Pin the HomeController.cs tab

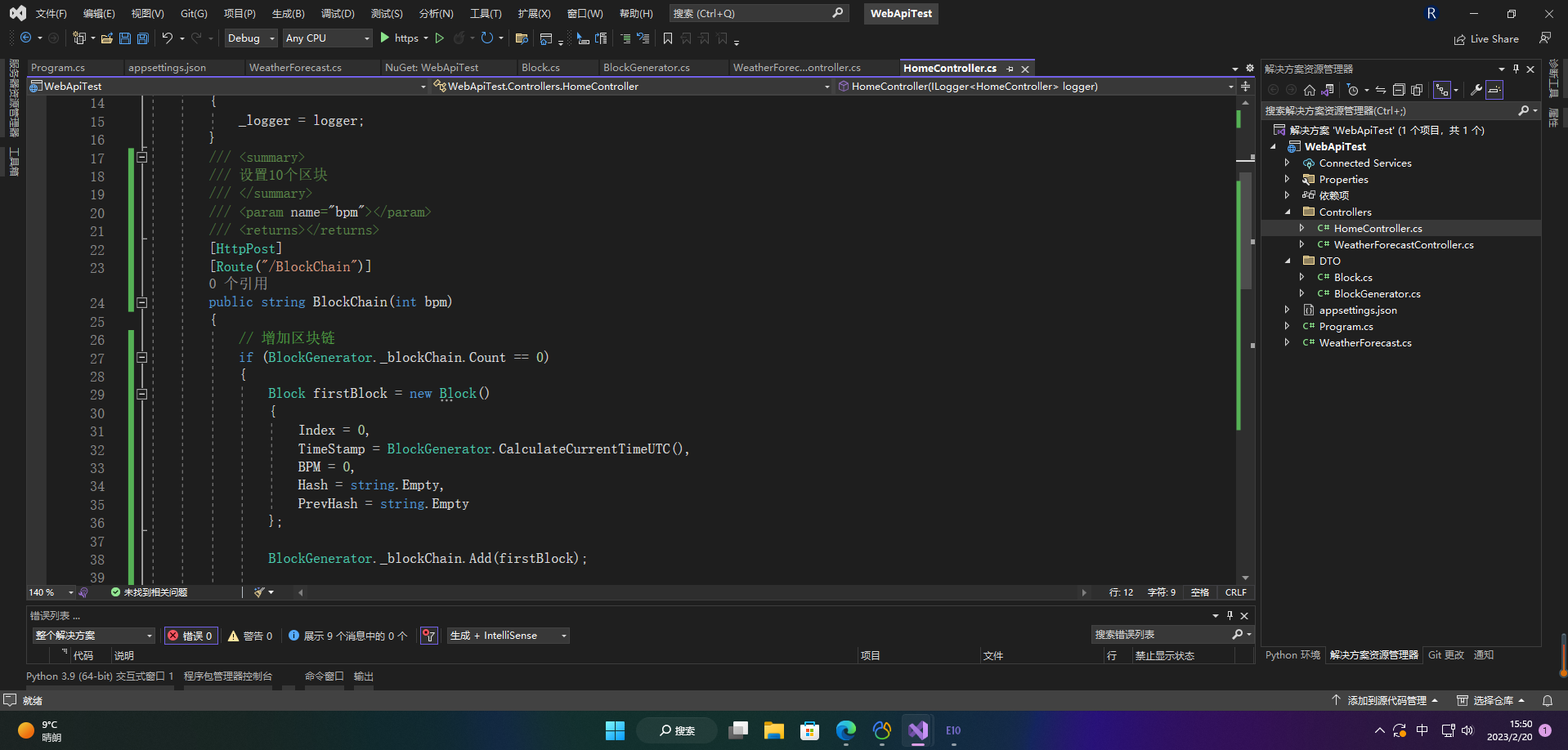click(x=1010, y=69)
